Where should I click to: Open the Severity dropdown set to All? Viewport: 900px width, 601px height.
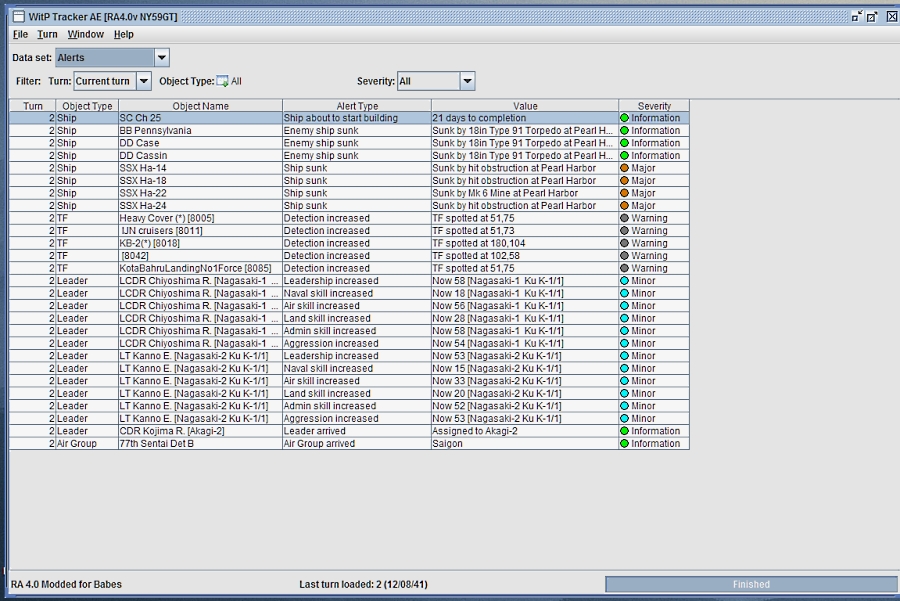(x=466, y=81)
